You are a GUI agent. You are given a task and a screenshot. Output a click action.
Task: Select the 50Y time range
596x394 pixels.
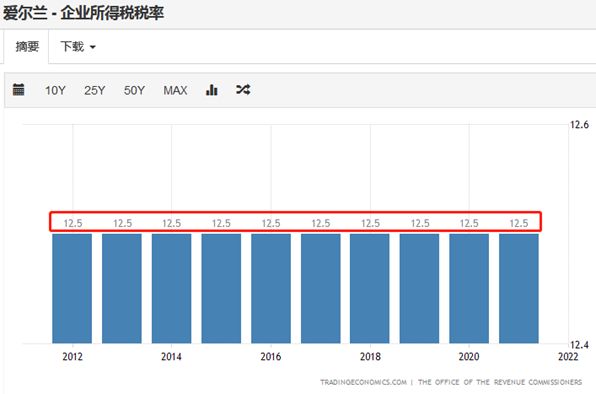134,90
